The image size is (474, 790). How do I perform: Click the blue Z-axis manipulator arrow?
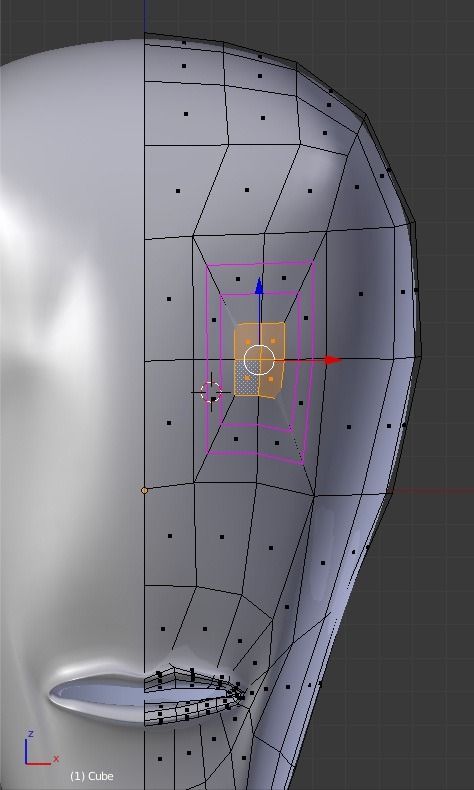[x=259, y=286]
